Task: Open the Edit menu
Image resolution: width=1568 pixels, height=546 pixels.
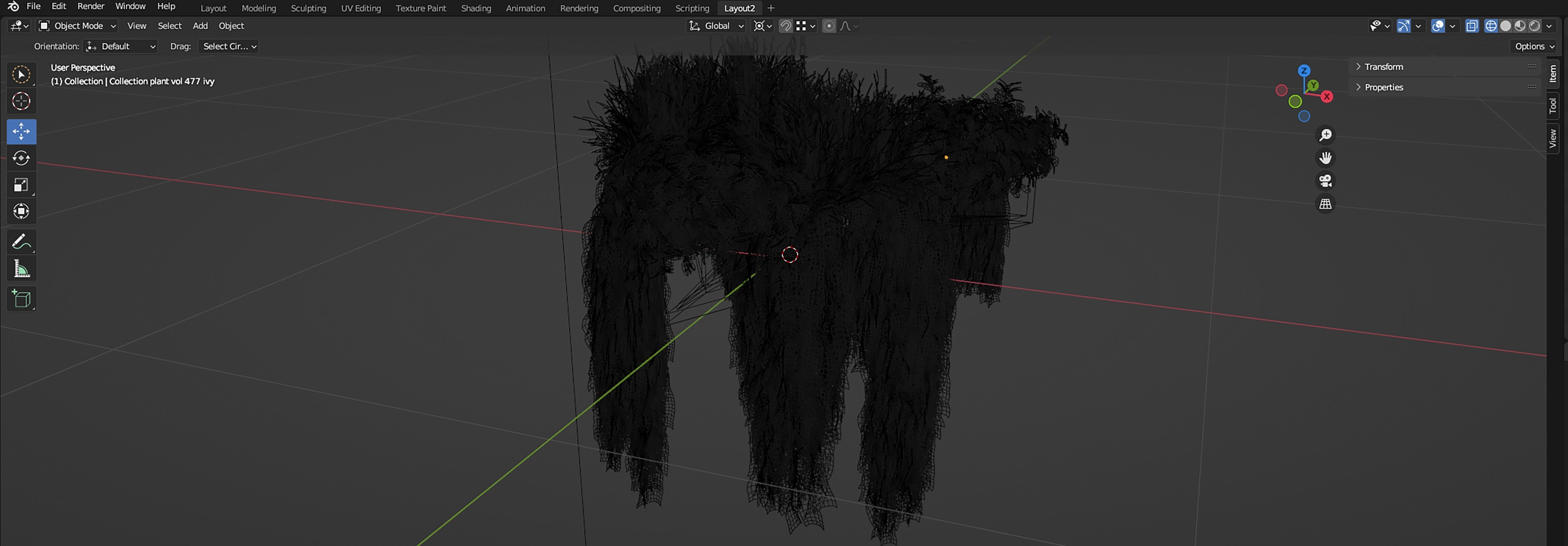Action: pos(58,6)
